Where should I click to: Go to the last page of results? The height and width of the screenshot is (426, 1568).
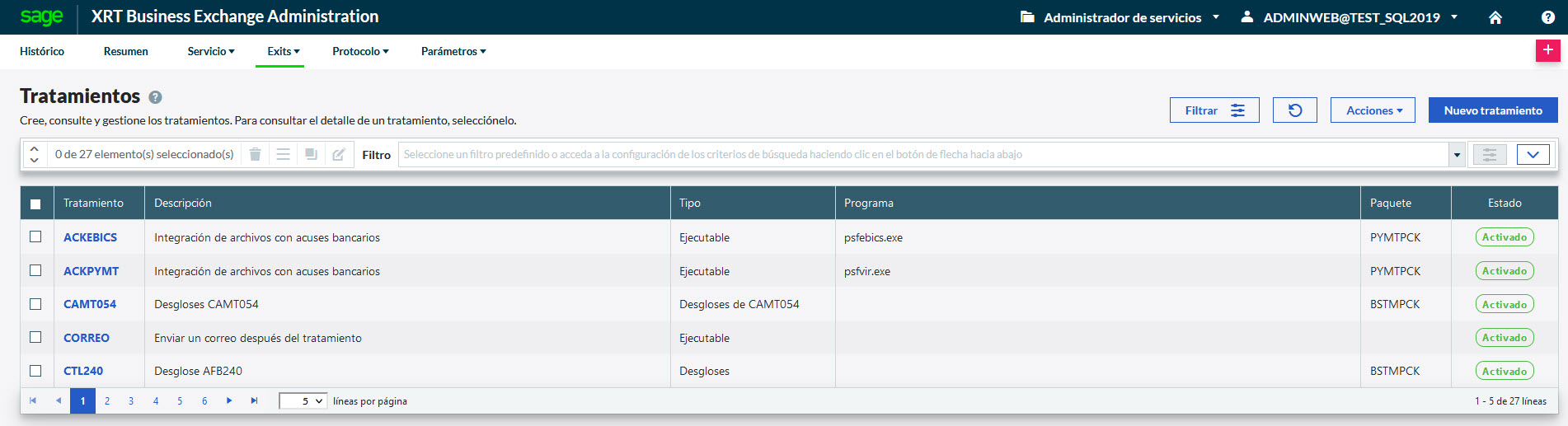pyautogui.click(x=255, y=401)
